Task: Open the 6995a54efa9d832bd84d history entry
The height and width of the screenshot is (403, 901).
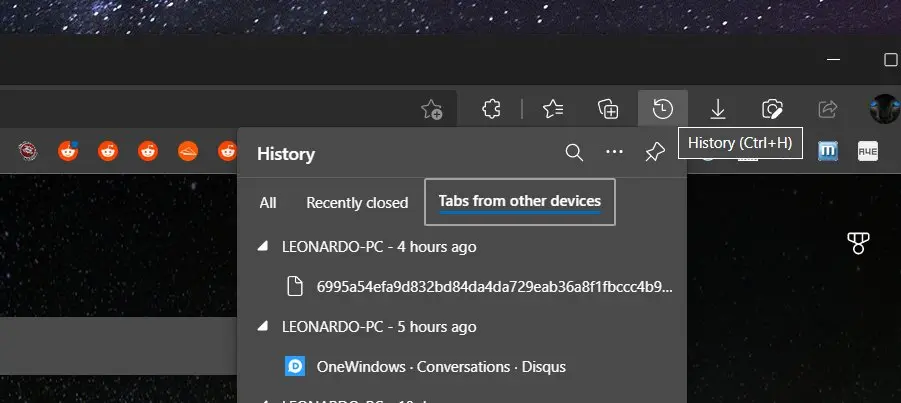Action: coord(494,286)
